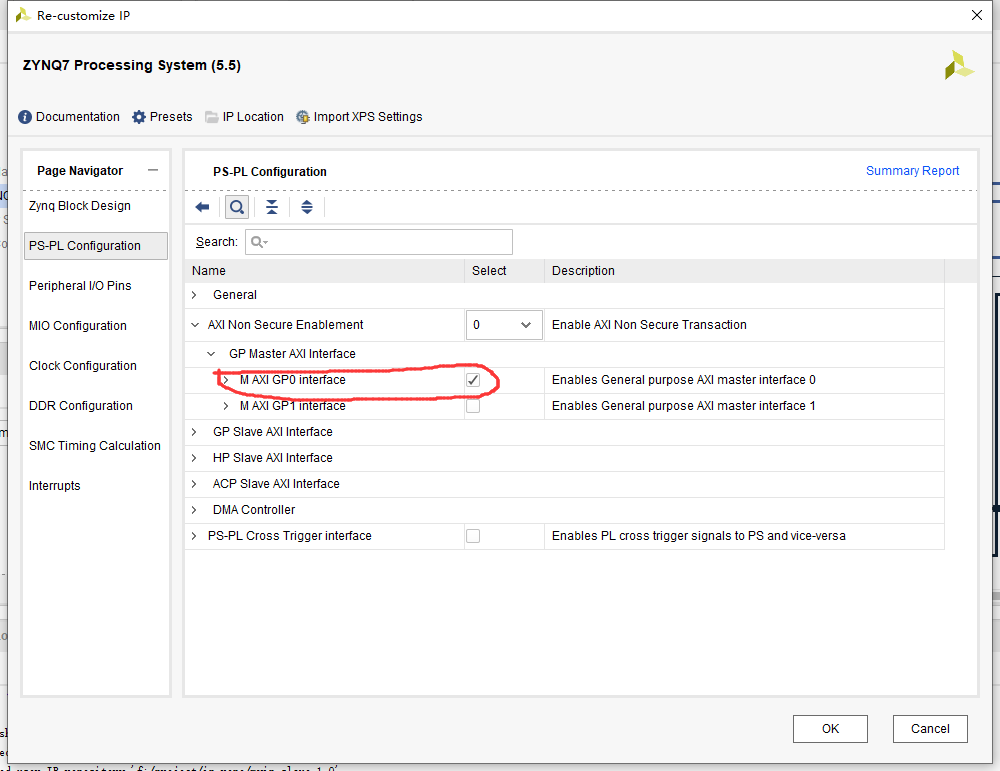Viewport: 1000px width, 771px height.
Task: Click the search field magnifier dropdown icon
Action: click(x=260, y=242)
